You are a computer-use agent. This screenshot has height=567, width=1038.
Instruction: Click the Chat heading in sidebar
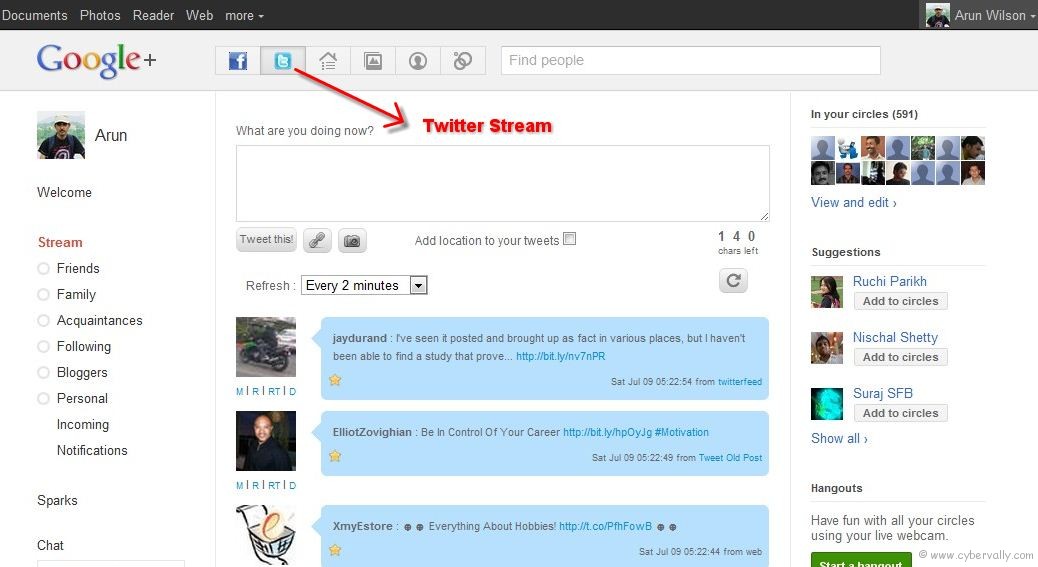(x=50, y=545)
